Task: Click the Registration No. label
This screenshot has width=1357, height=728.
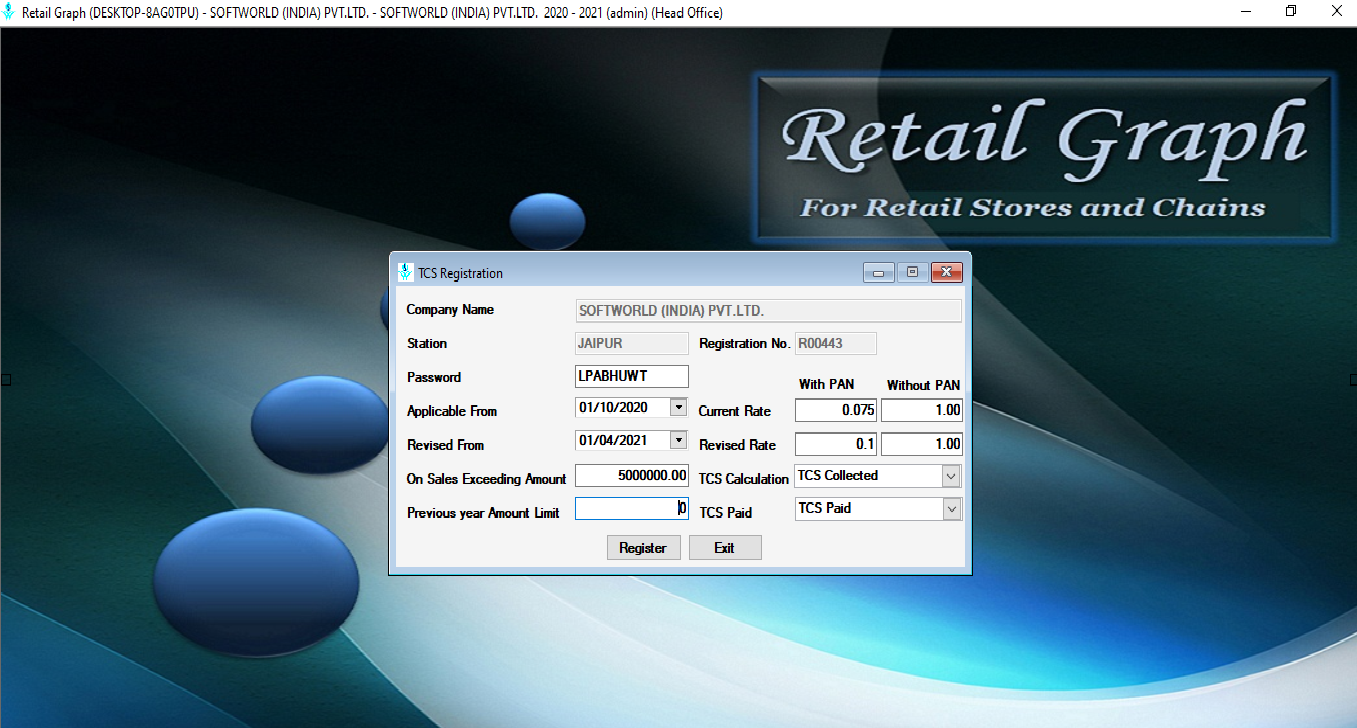Action: 745,343
